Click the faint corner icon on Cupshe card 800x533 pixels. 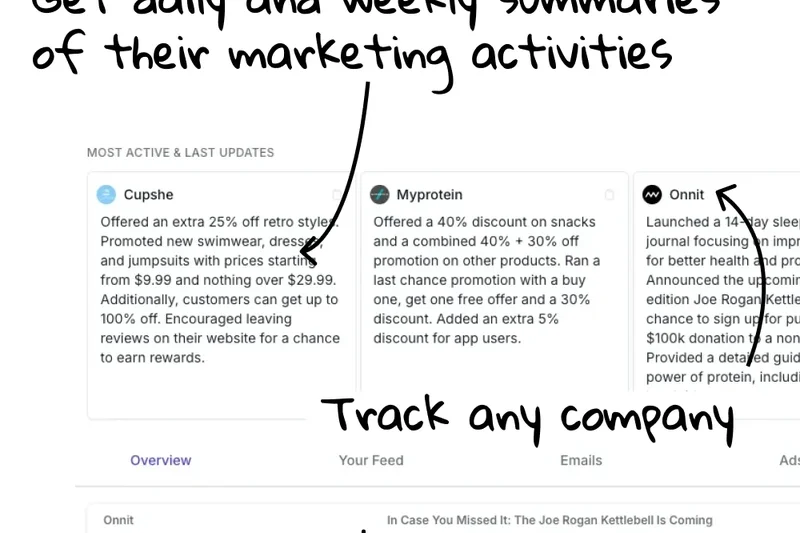point(336,195)
